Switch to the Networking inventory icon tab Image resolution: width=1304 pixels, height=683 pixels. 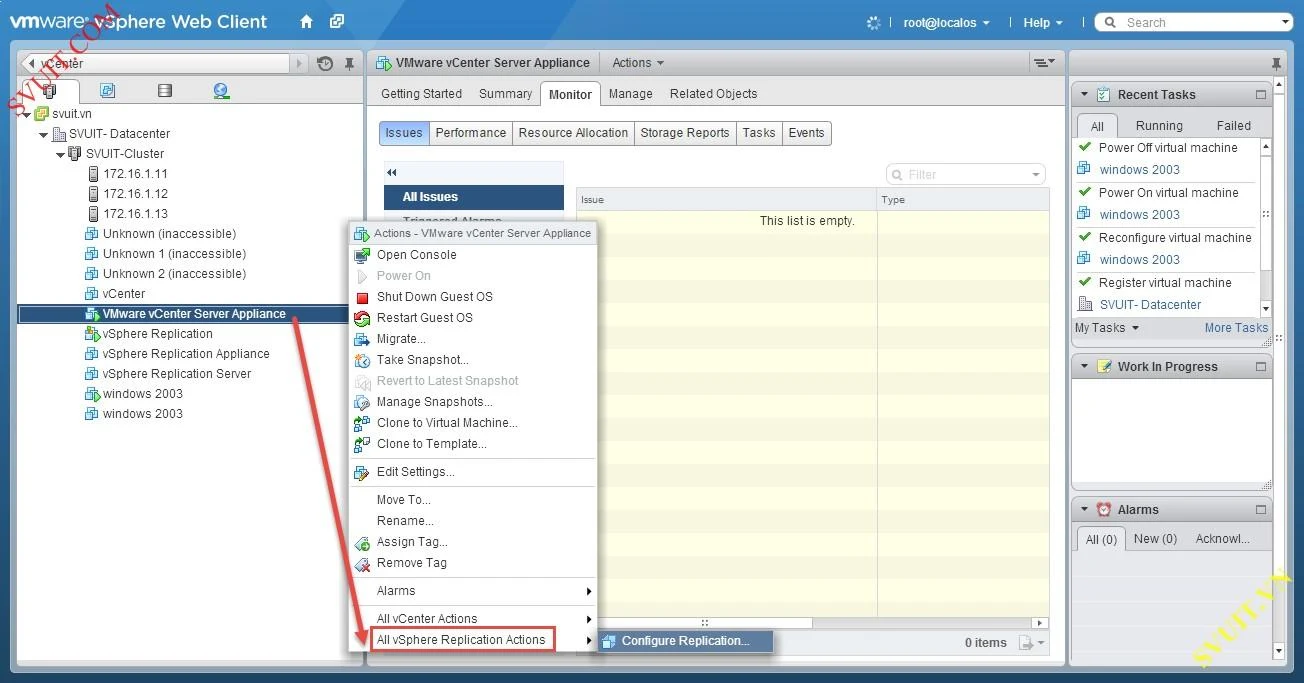[x=222, y=91]
